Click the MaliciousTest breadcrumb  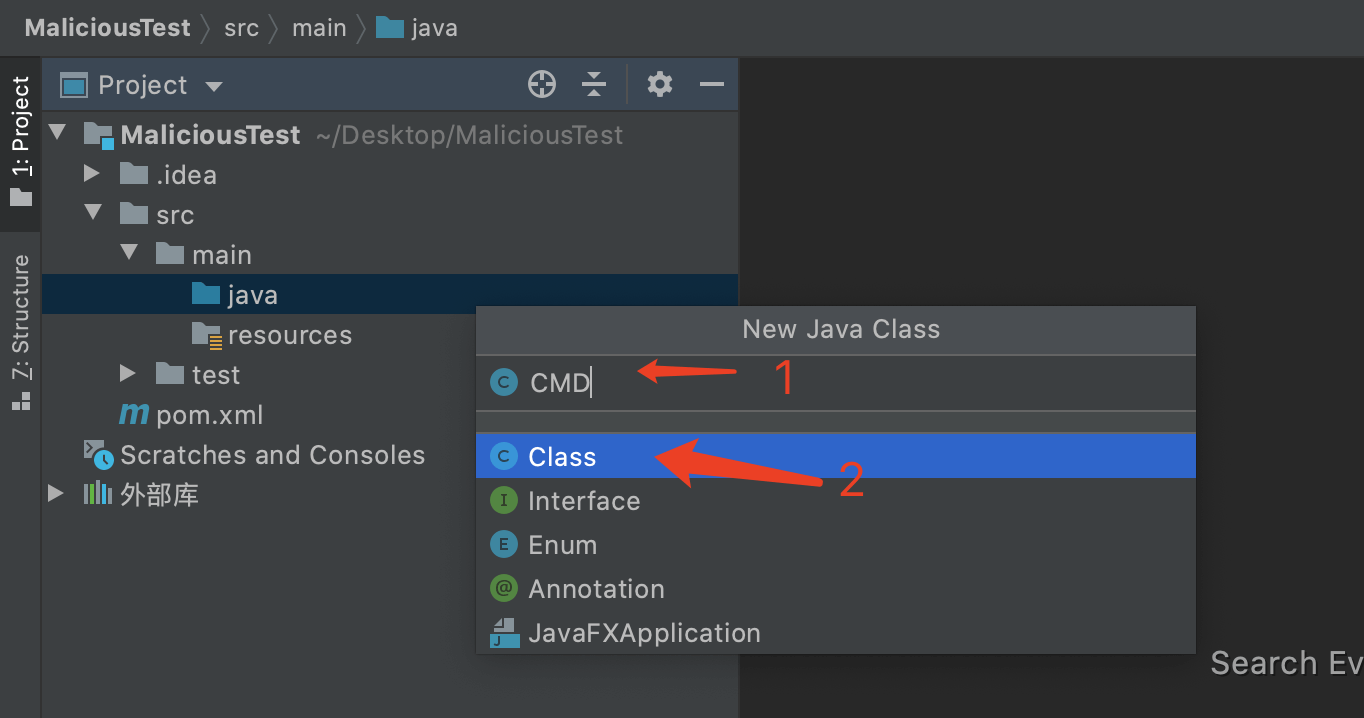107,28
